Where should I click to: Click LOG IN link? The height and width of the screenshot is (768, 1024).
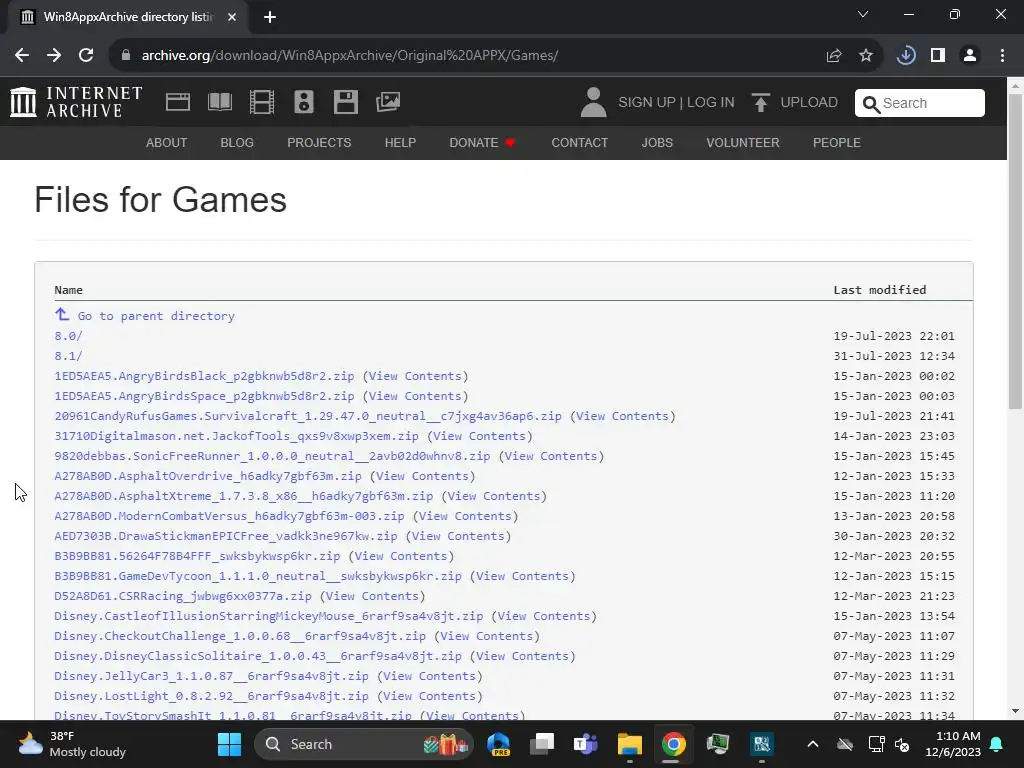pyautogui.click(x=711, y=103)
